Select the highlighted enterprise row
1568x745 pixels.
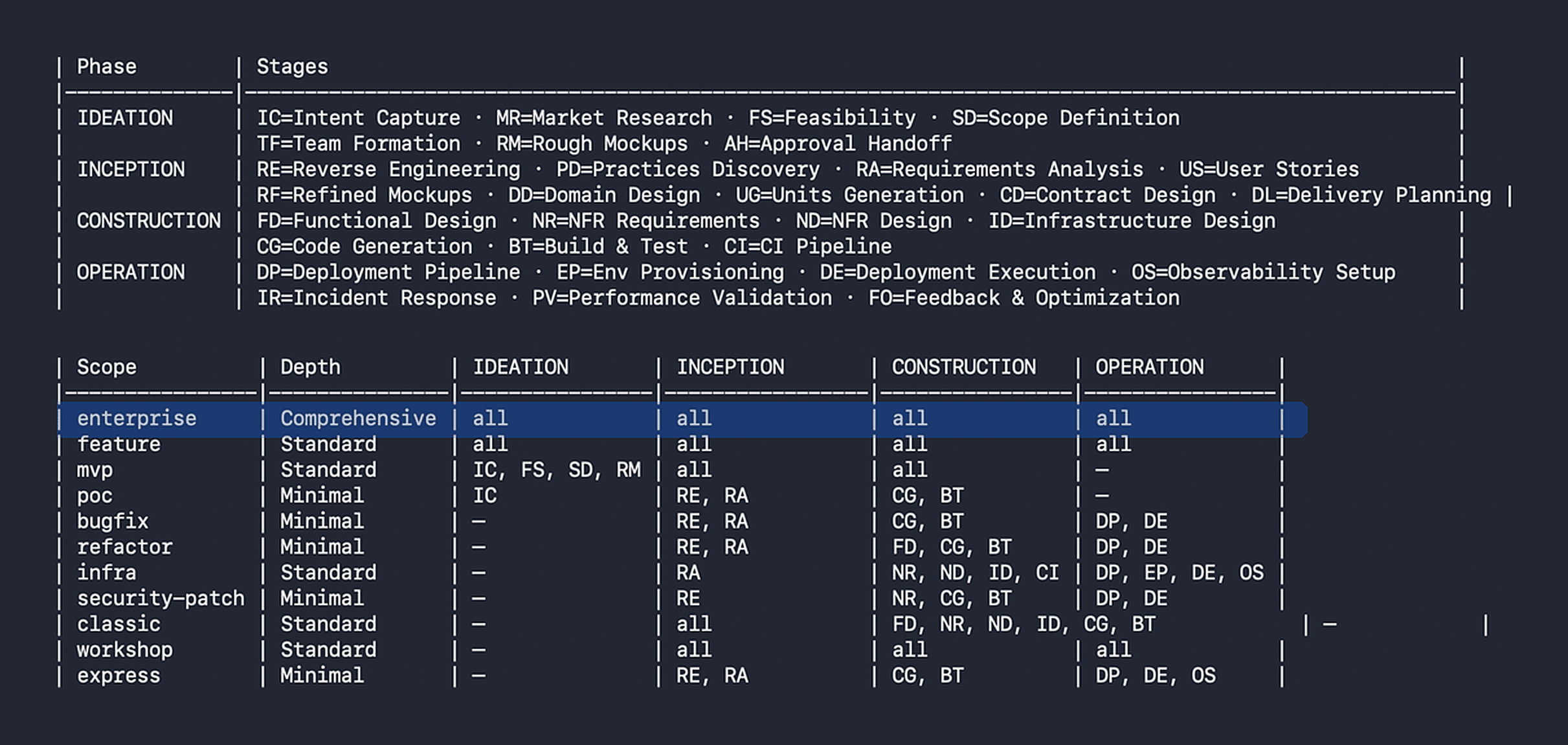(x=682, y=419)
